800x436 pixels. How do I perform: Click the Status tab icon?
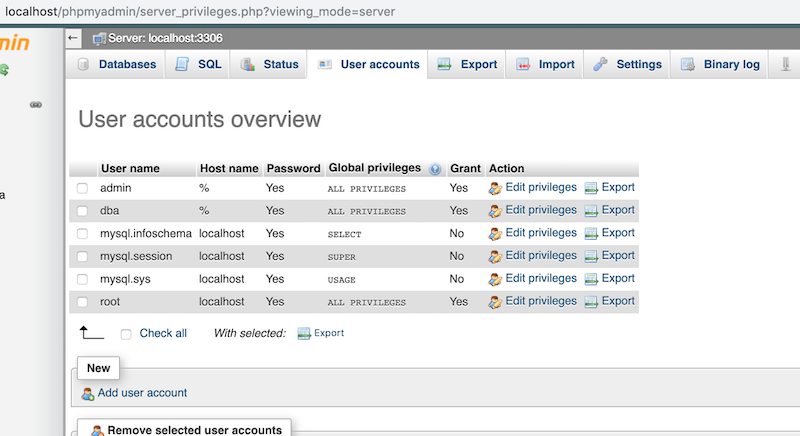coord(248,64)
